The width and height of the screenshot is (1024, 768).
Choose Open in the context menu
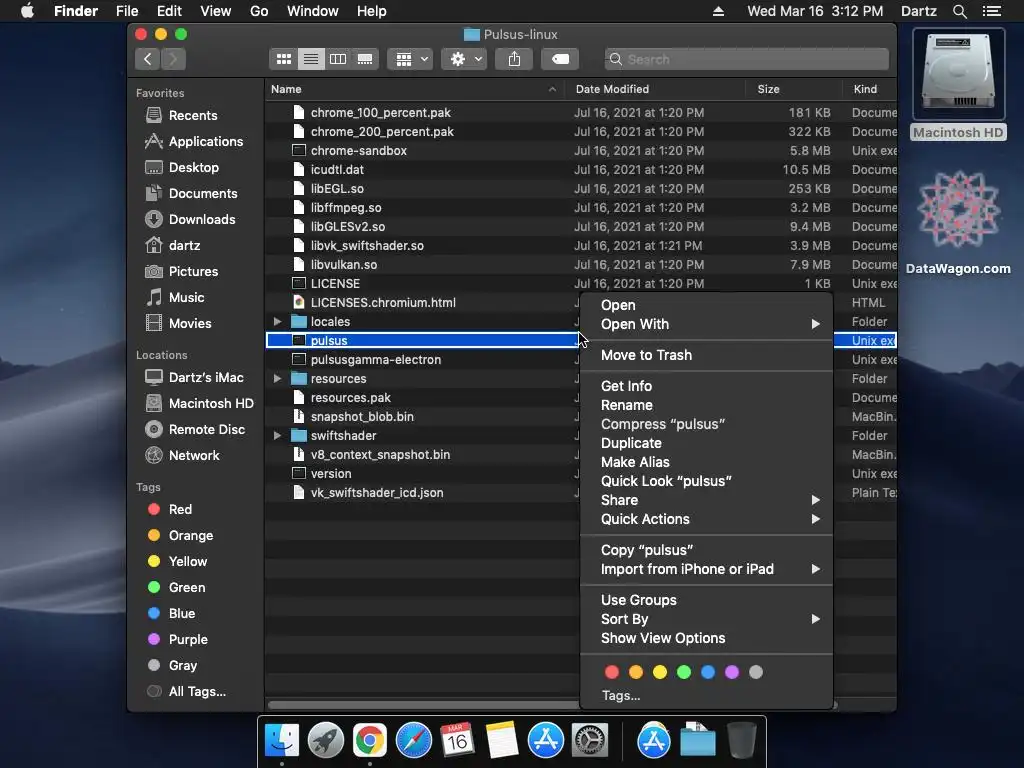pyautogui.click(x=707, y=305)
